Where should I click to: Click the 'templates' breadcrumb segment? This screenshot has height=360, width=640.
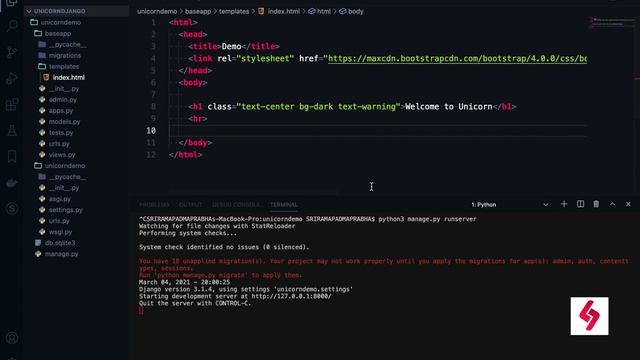click(234, 11)
